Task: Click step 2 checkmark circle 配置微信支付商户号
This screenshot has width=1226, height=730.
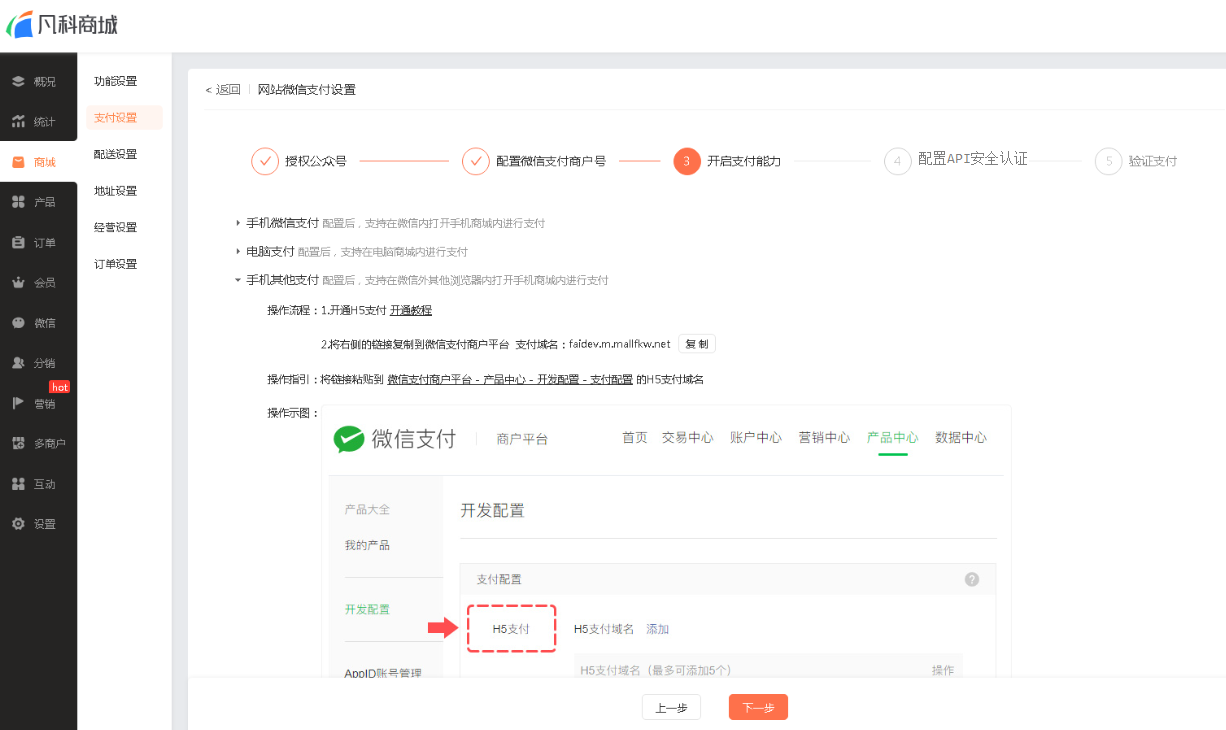Action: click(476, 161)
